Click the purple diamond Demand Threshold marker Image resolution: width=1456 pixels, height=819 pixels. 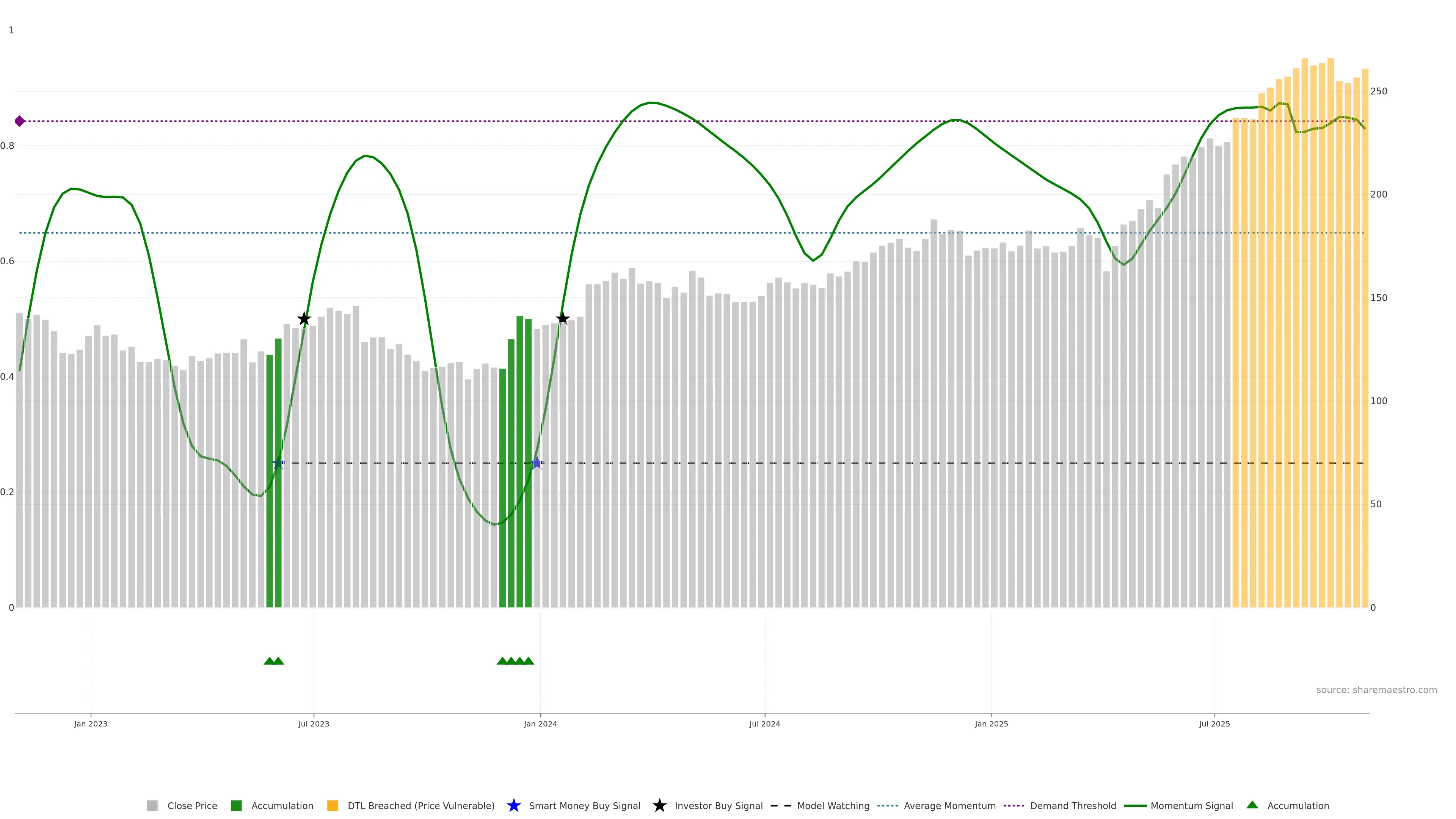pos(20,121)
